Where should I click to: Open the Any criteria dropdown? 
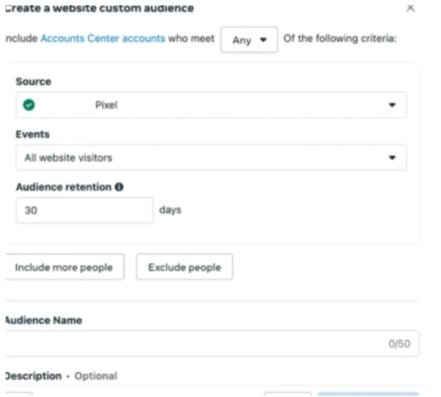[x=249, y=40]
